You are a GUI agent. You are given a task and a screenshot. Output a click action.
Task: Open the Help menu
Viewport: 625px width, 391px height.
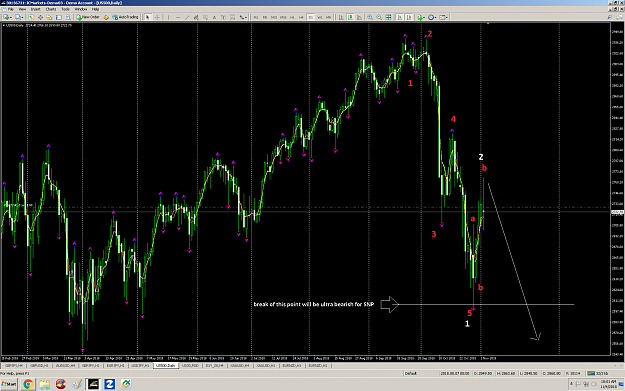(96, 9)
